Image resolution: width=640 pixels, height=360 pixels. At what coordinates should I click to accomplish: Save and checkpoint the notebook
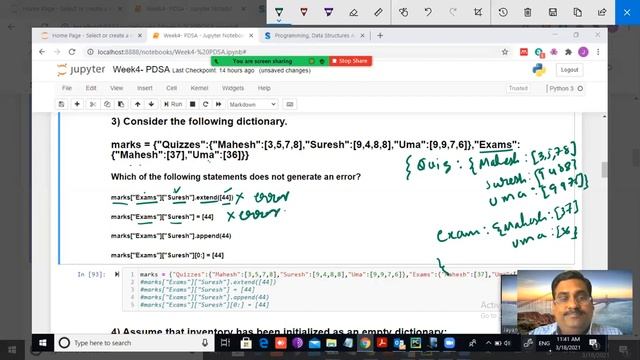pos(61,104)
